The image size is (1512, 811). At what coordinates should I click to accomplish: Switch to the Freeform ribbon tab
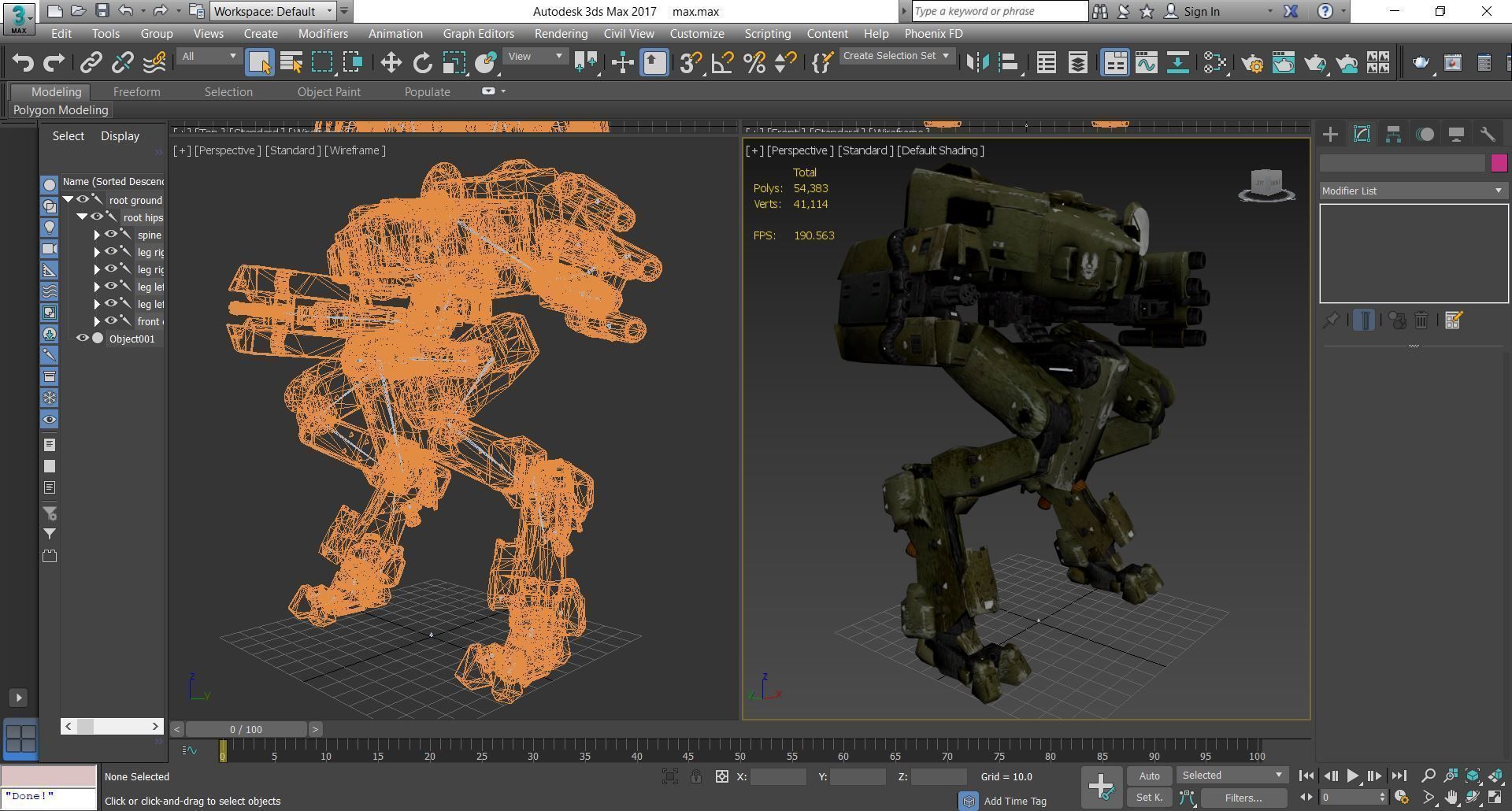click(x=136, y=92)
